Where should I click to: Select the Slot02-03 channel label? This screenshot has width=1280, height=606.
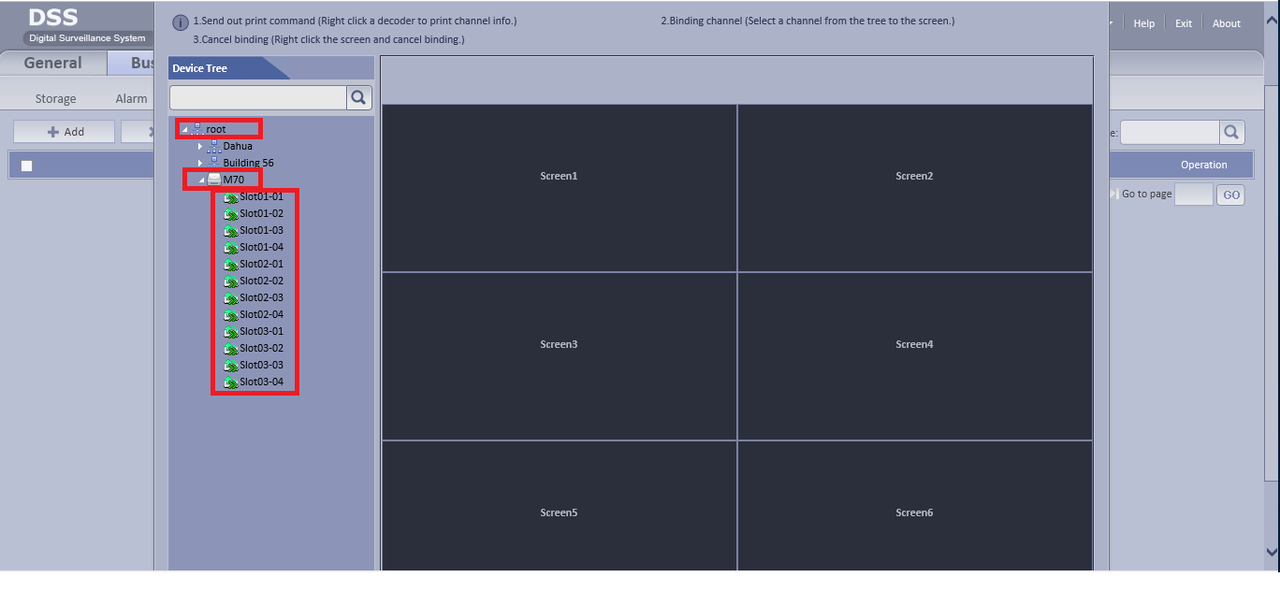click(262, 298)
